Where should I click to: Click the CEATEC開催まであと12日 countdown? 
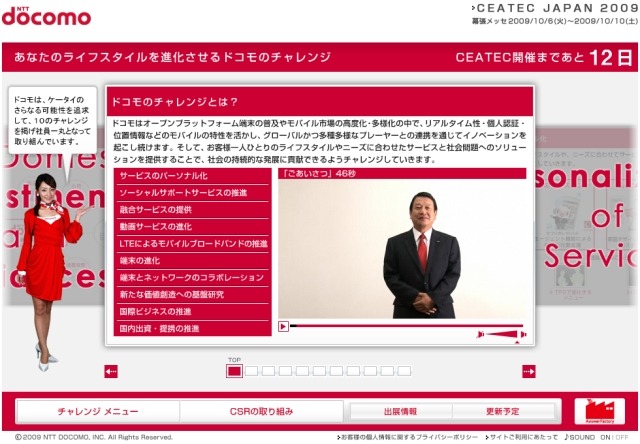(544, 58)
